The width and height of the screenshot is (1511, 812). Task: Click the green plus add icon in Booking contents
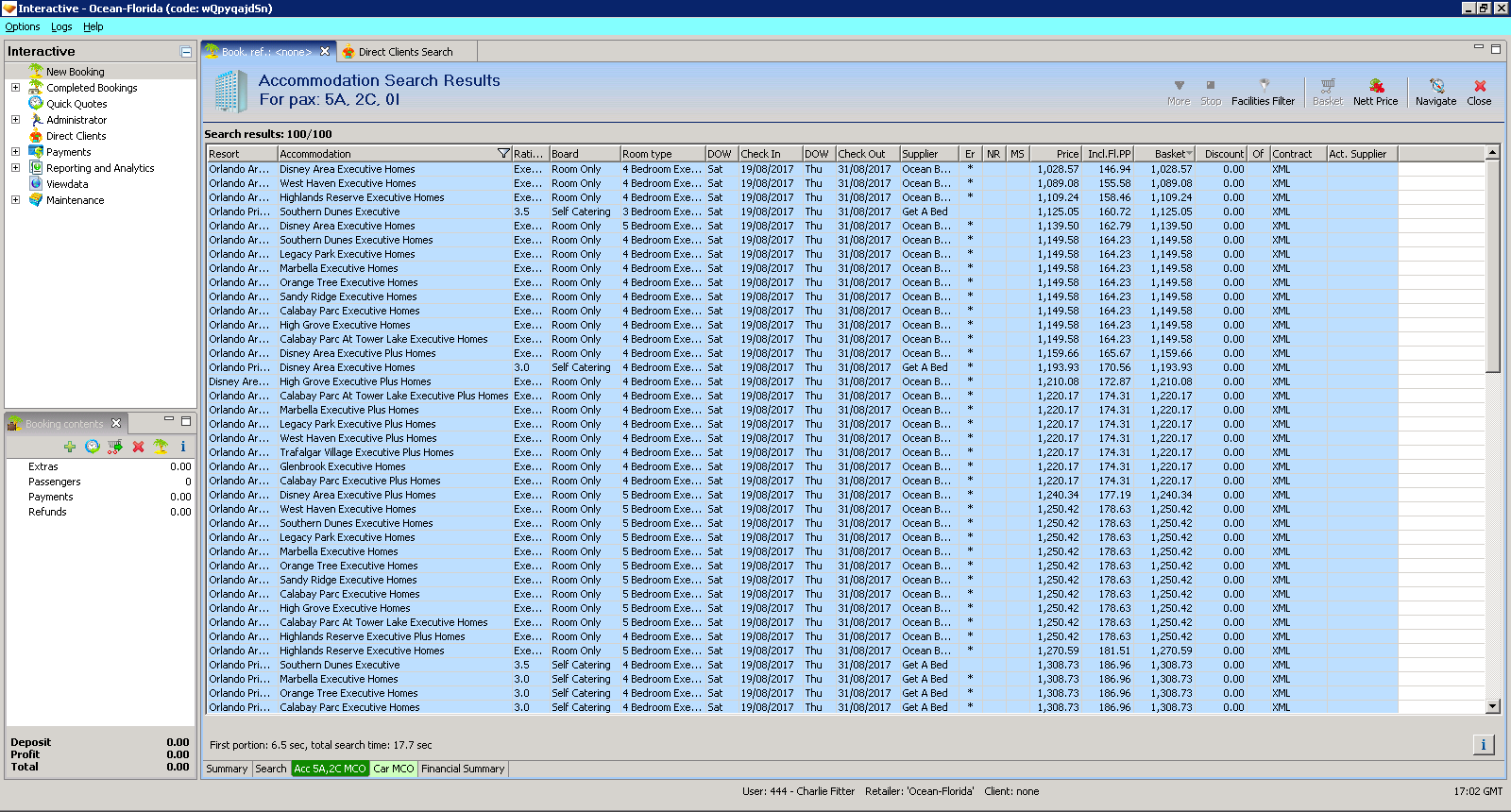click(x=70, y=447)
